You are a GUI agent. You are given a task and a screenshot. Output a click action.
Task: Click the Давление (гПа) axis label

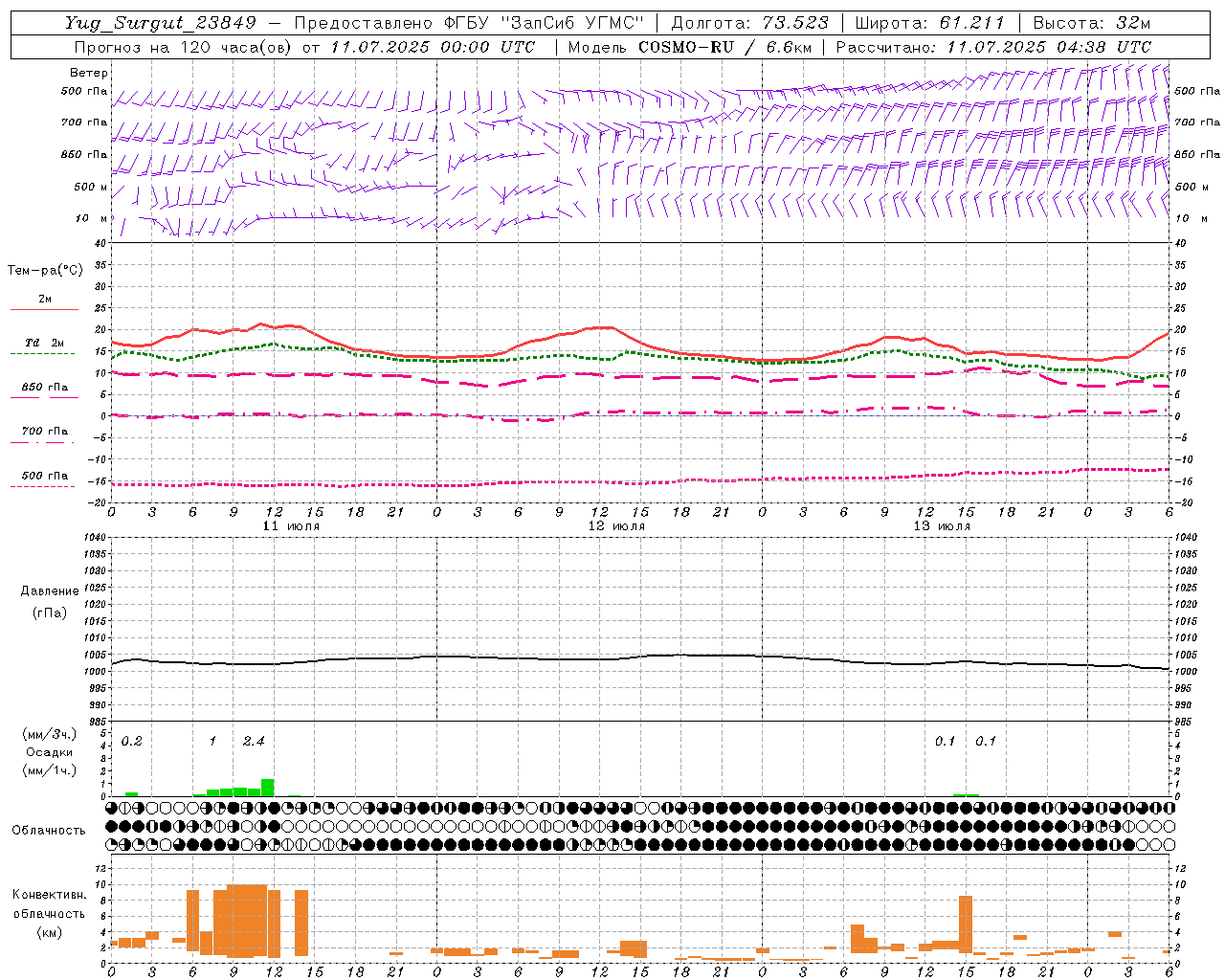click(49, 601)
